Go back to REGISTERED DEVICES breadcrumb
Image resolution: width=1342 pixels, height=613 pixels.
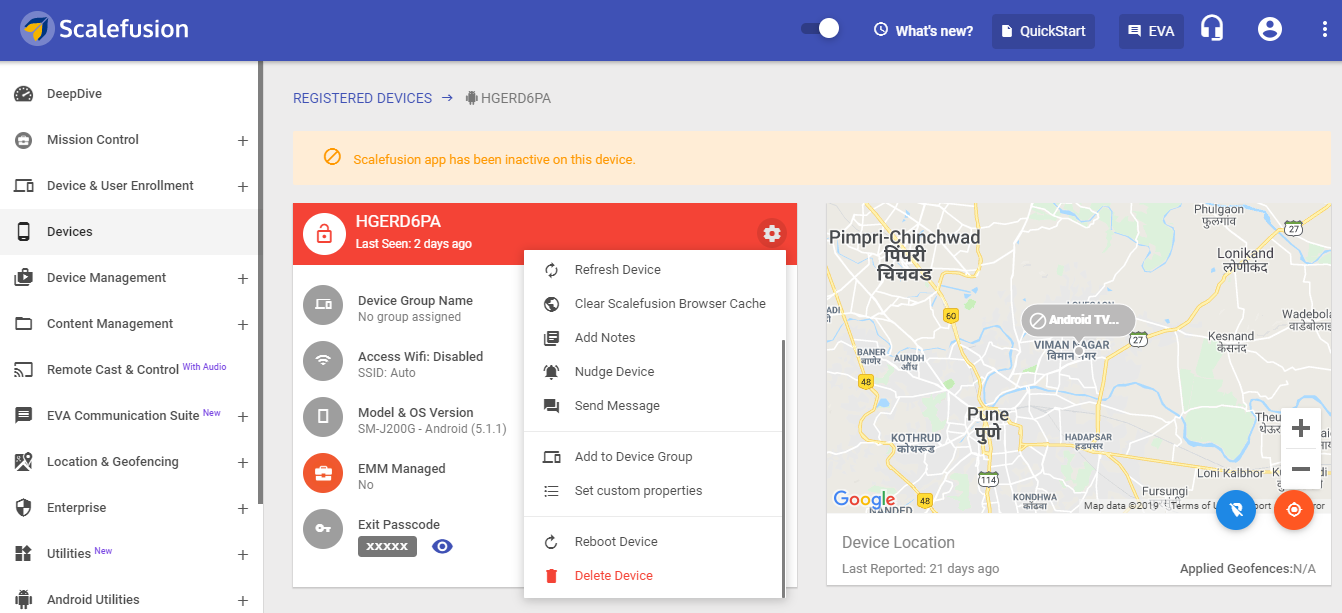point(362,98)
